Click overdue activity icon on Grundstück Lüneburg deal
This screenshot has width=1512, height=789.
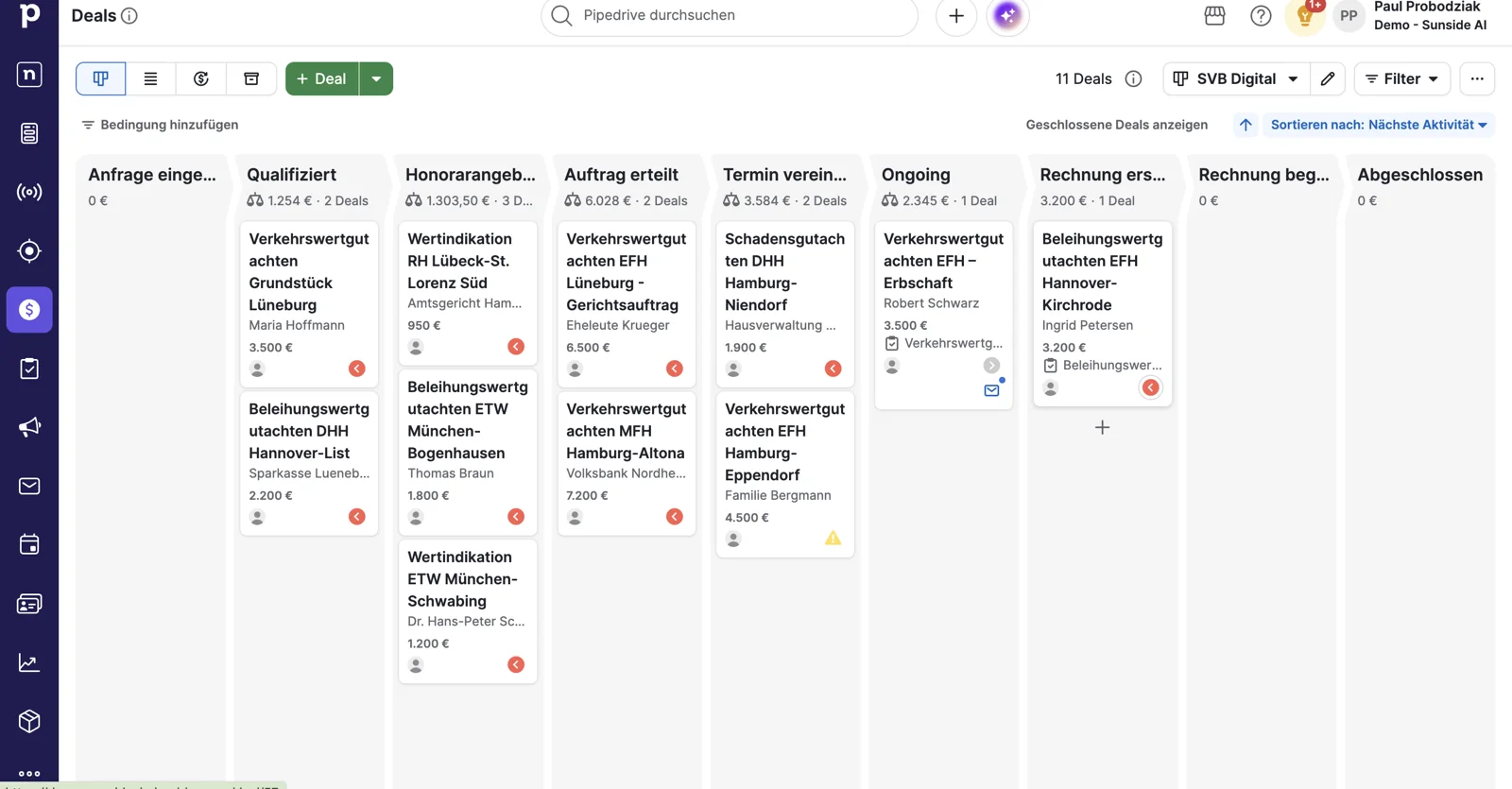357,369
